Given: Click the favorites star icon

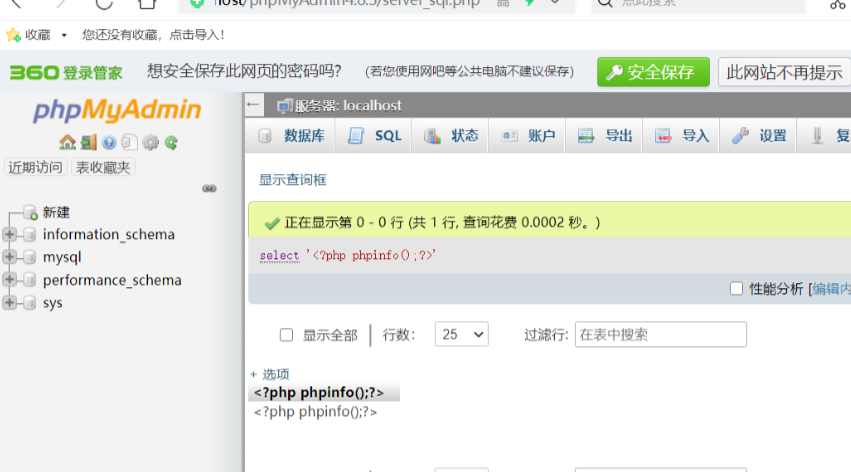Looking at the screenshot, I should coord(13,35).
